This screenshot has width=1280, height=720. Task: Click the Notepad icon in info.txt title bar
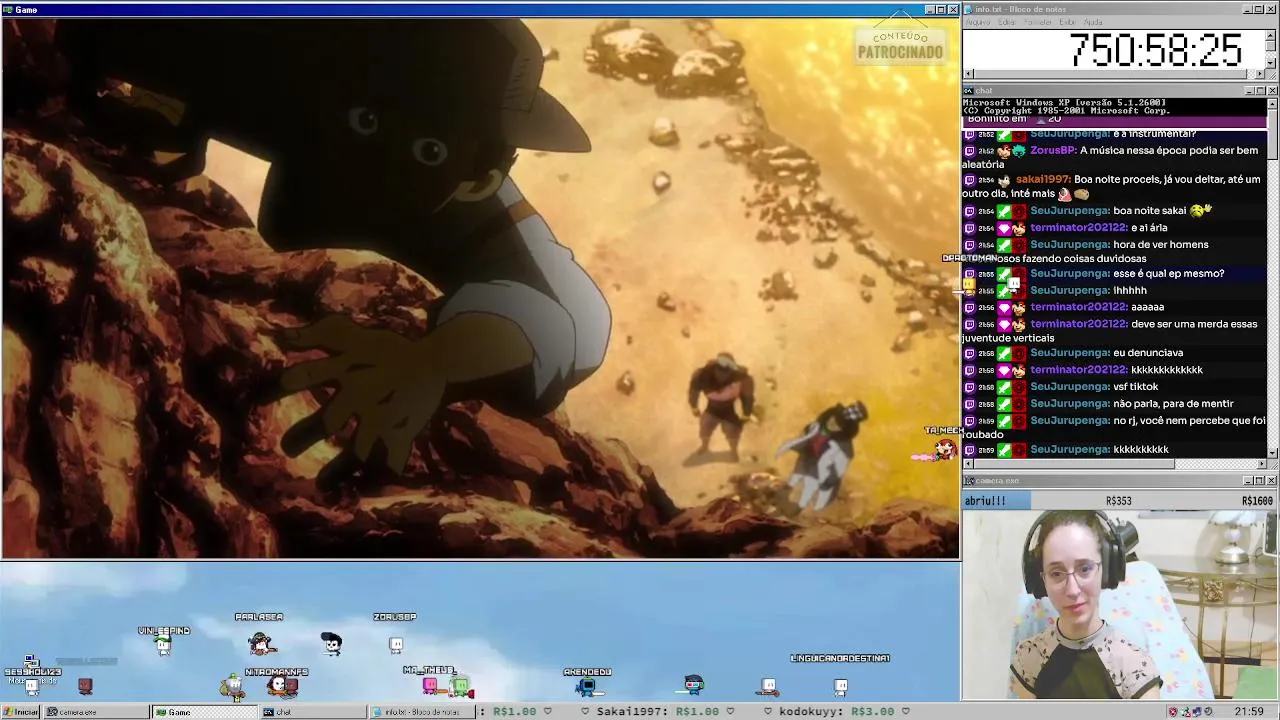tap(969, 9)
